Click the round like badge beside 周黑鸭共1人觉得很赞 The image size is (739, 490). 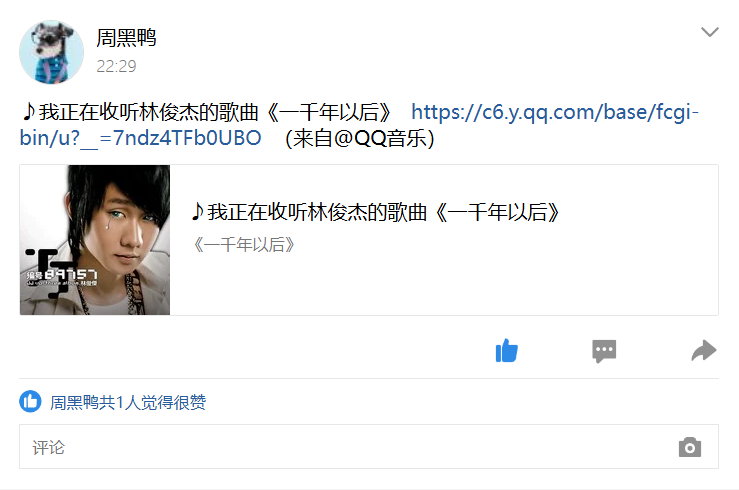tap(31, 401)
